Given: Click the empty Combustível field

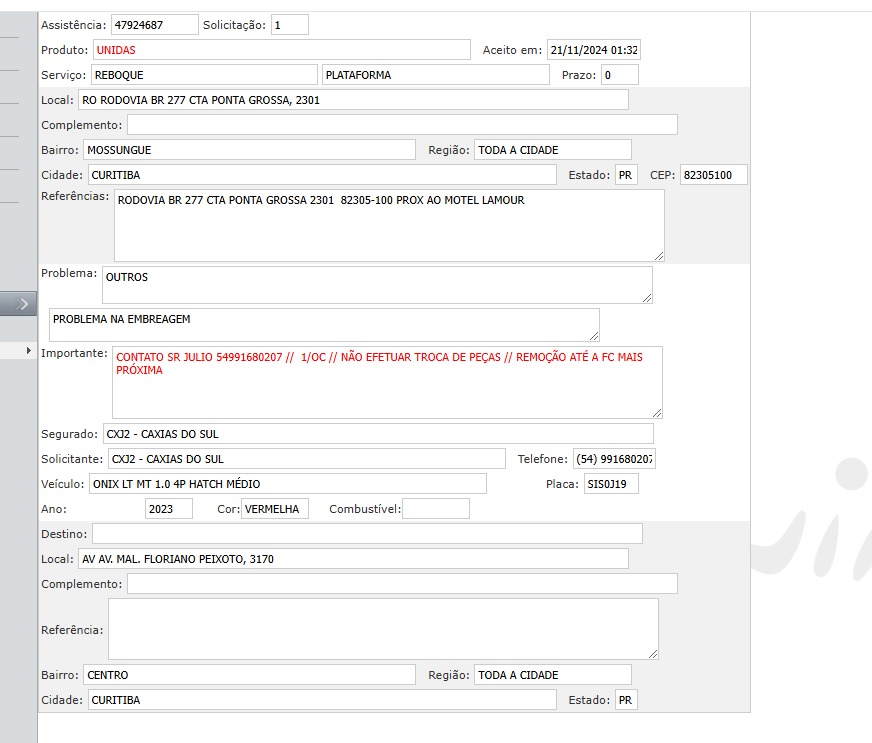Looking at the screenshot, I should pos(435,509).
